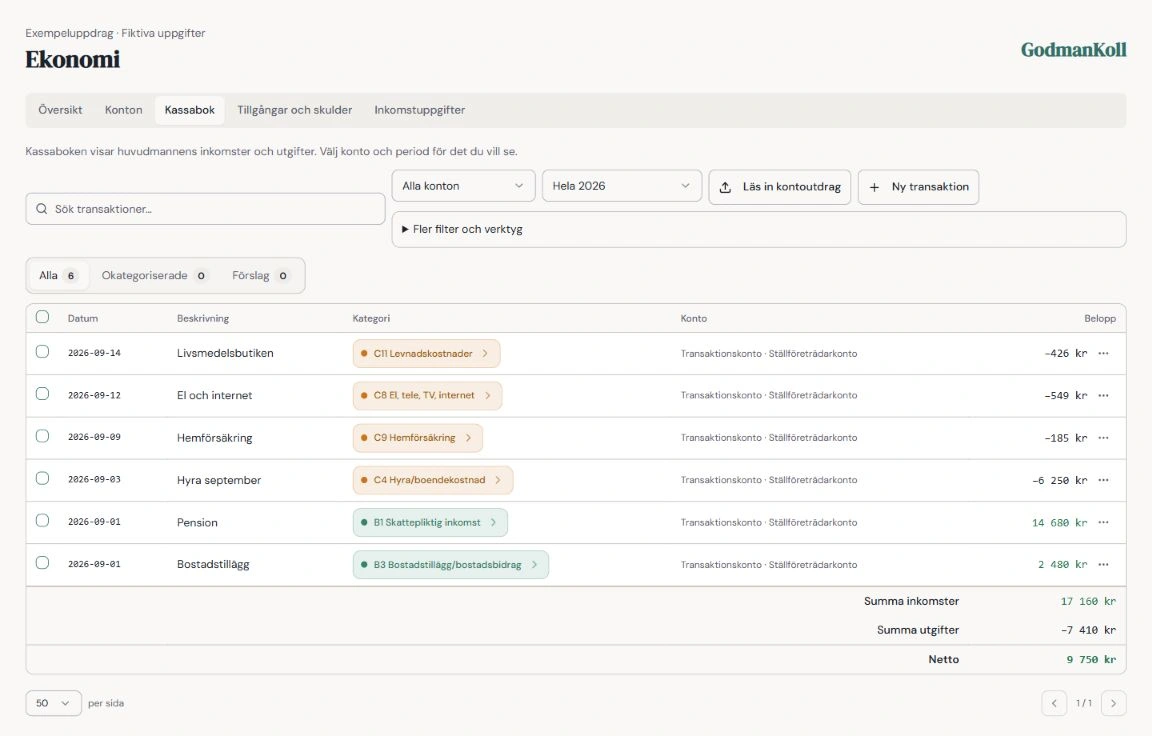Change the B1 Skattepliktig inkomst category chip
This screenshot has width=1152, height=736.
[x=431, y=522]
